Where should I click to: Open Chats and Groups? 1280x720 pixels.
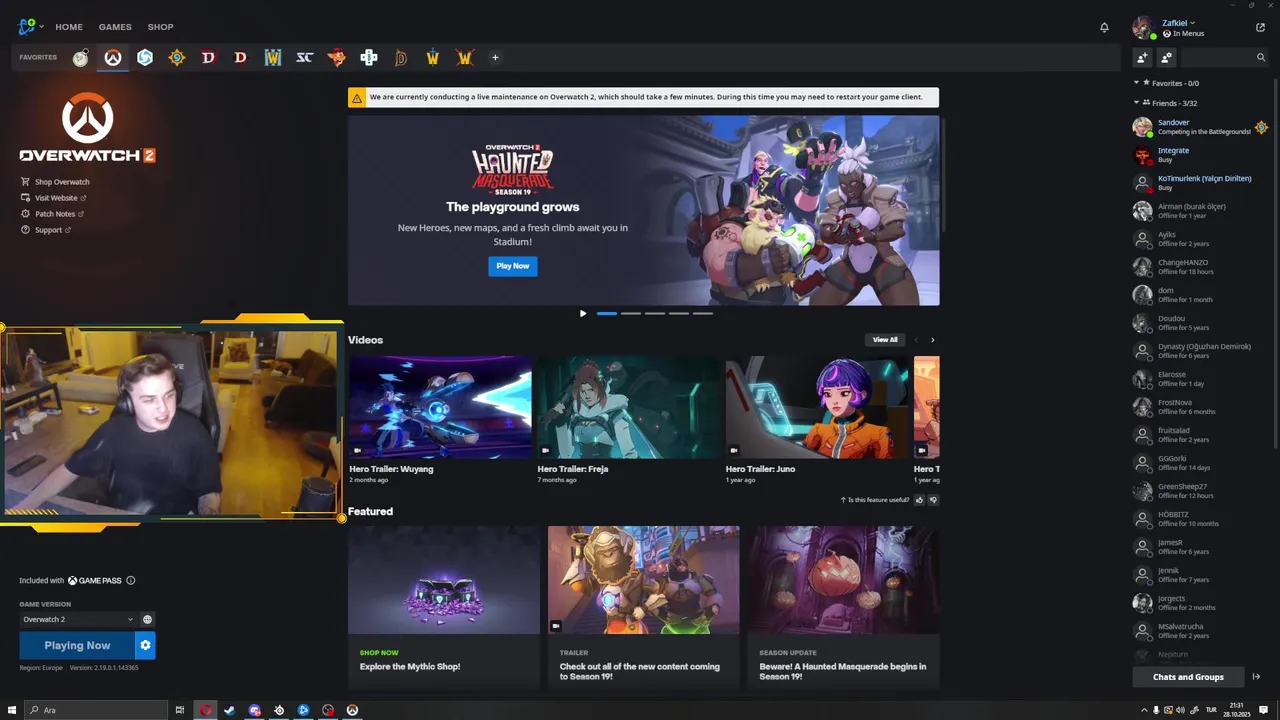1188,677
